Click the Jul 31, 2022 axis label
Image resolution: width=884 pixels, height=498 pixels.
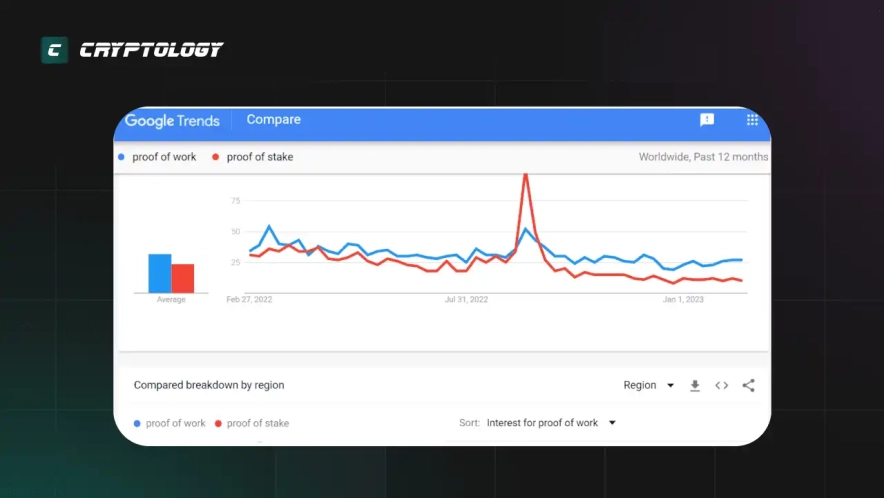point(466,299)
